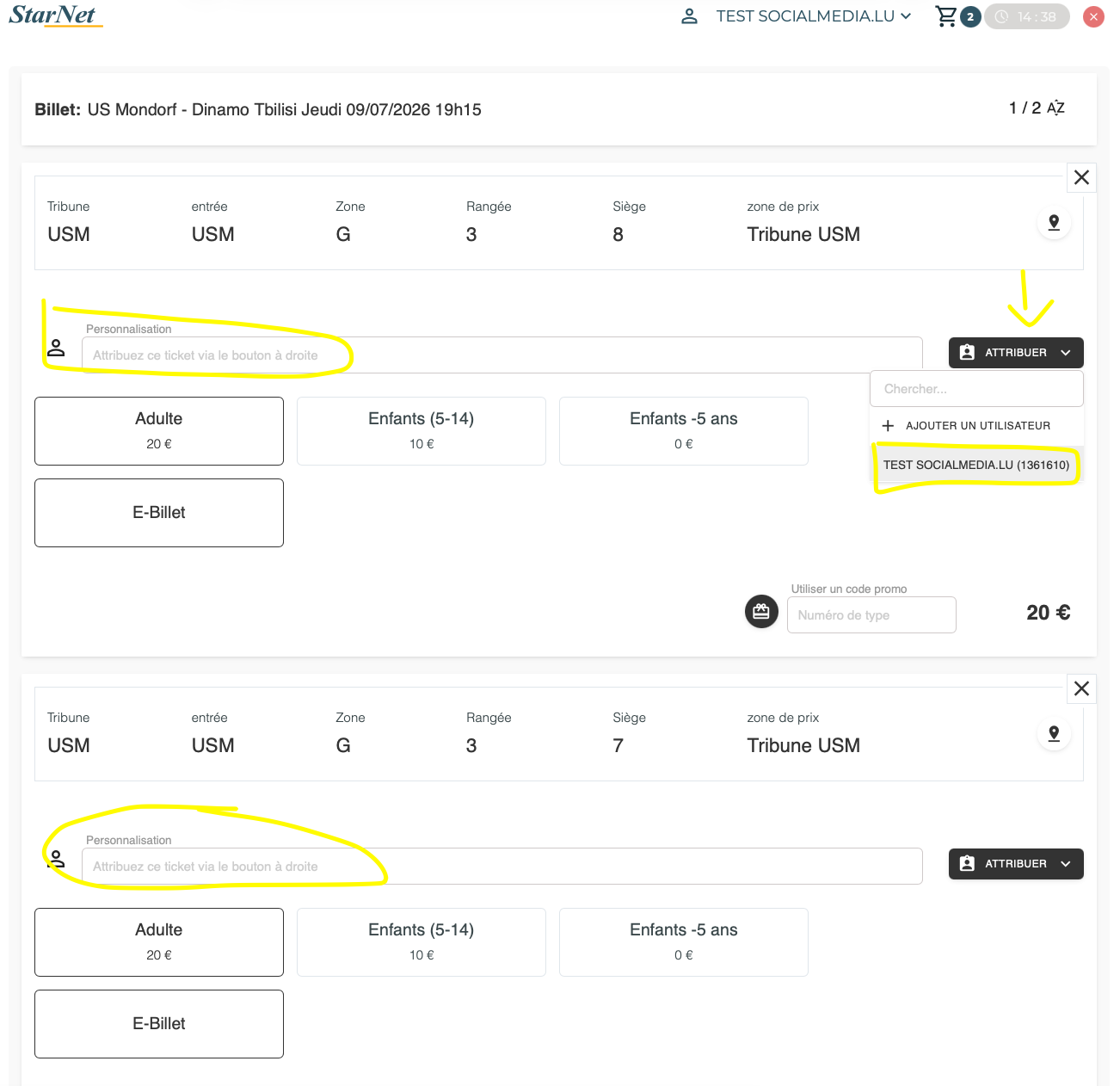Remove the seat 8 ticket
Viewport: 1120px width, 1086px height.
click(1081, 177)
